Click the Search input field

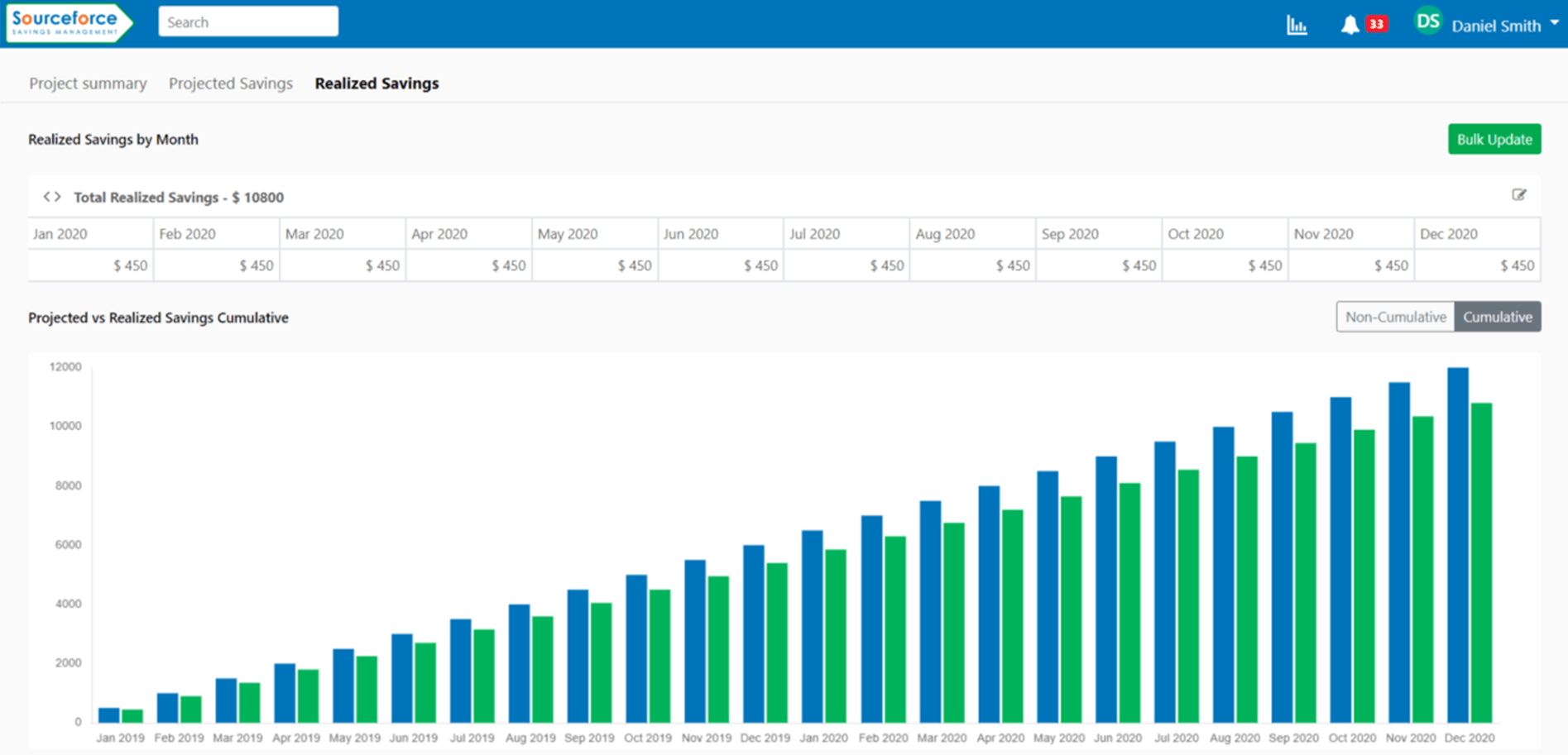248,22
